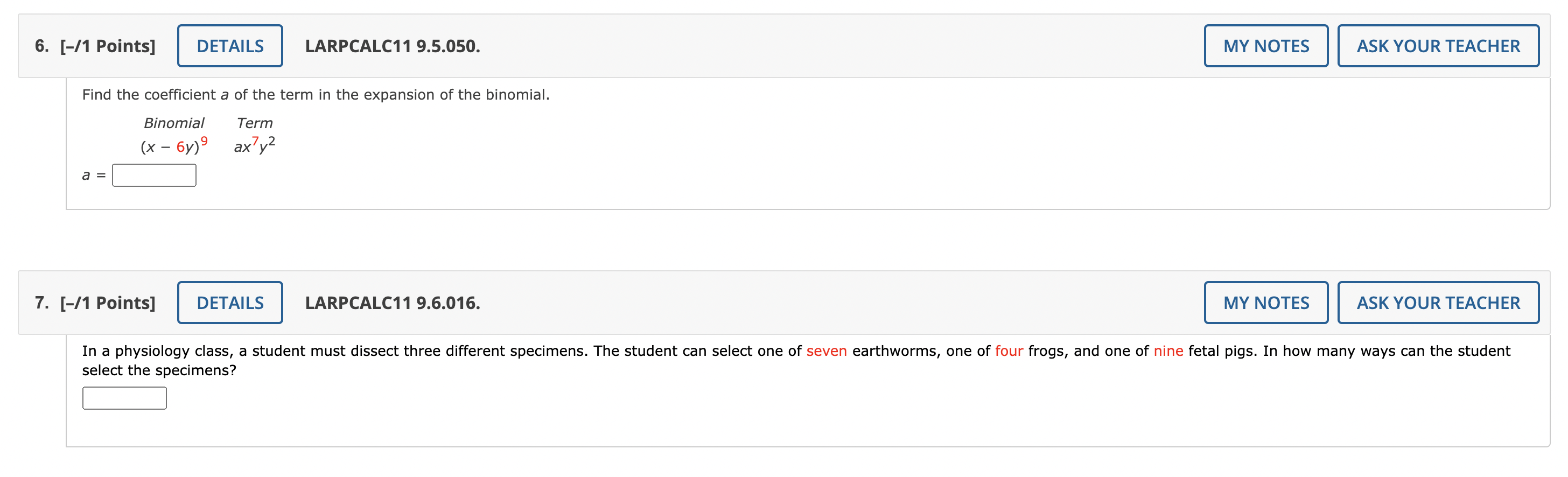Click the '7. [–/1 Points]' label
The width and height of the screenshot is (1568, 477).
[x=95, y=303]
